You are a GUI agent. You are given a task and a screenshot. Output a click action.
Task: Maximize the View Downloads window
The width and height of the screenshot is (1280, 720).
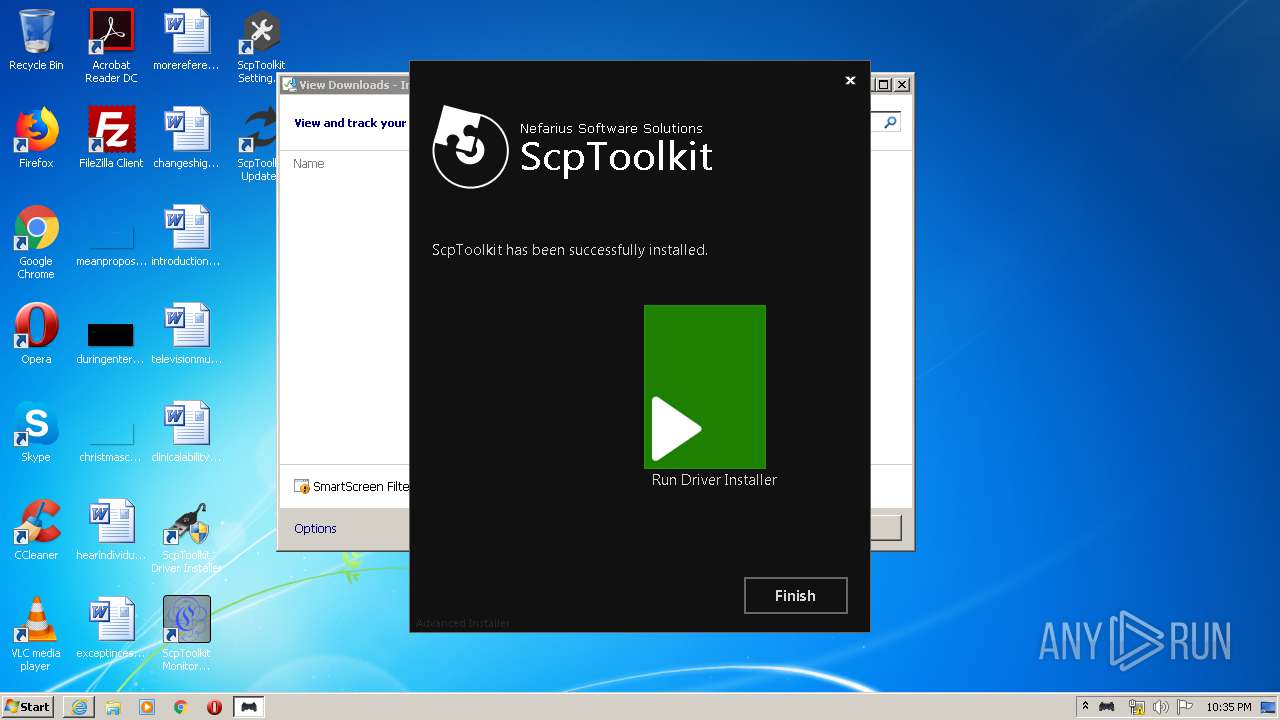[x=883, y=85]
